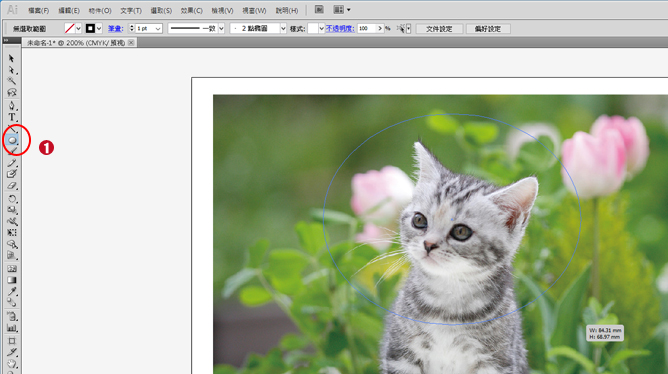Expand the stroke color dropdown arrow
Image resolution: width=668 pixels, height=374 pixels.
point(99,29)
